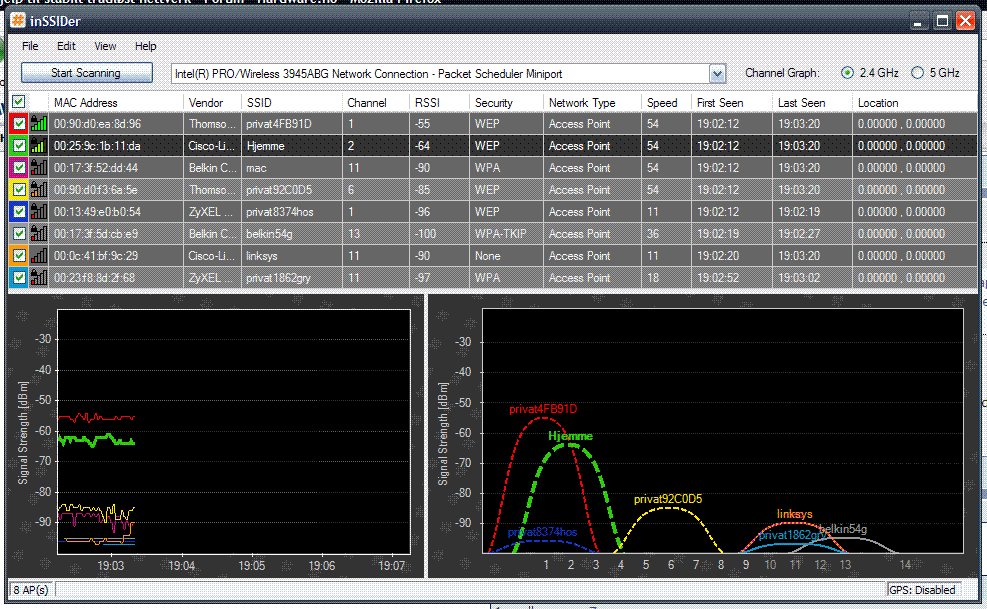Select the 2.4 GHz channel graph radio
987x609 pixels.
[847, 73]
